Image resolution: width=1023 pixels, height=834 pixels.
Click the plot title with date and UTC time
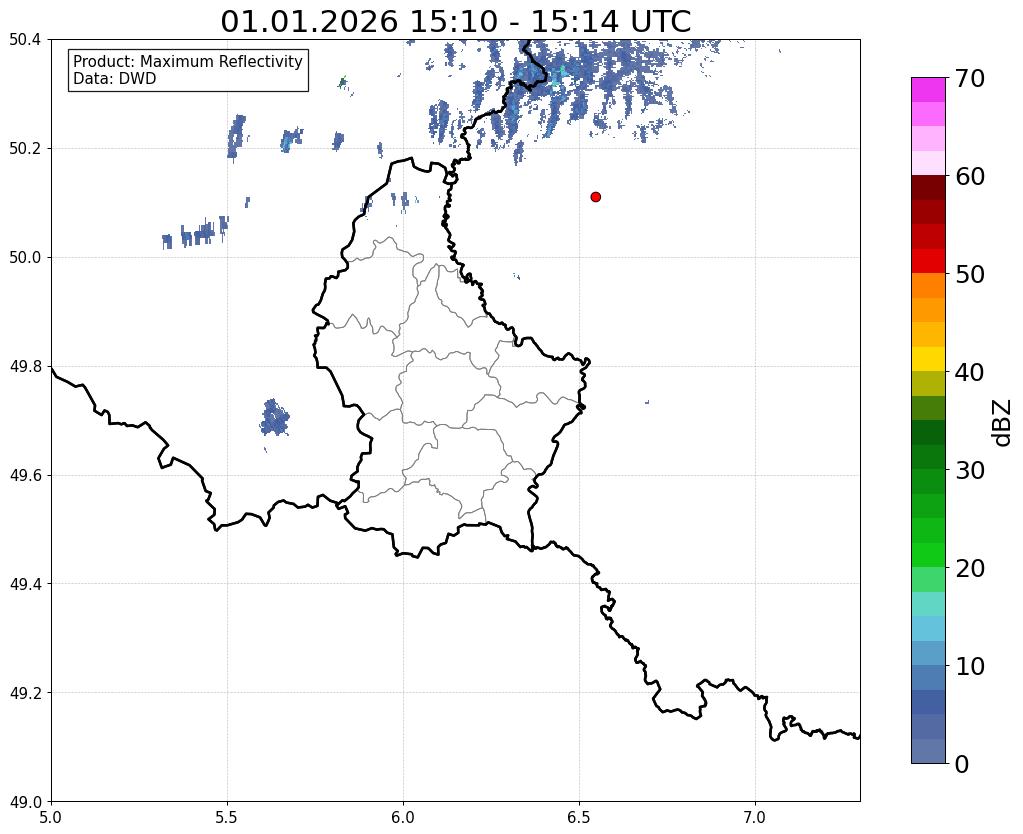click(455, 21)
